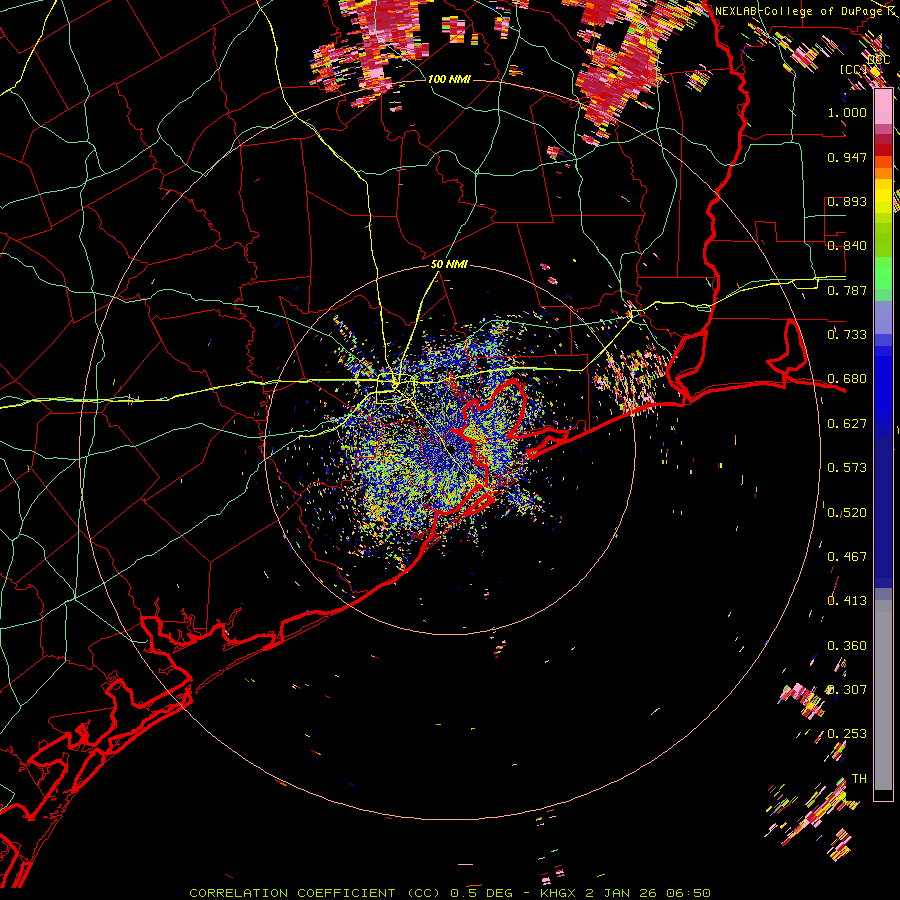Click the 0.627 color scale value
Screen dimensions: 900x900
click(847, 423)
